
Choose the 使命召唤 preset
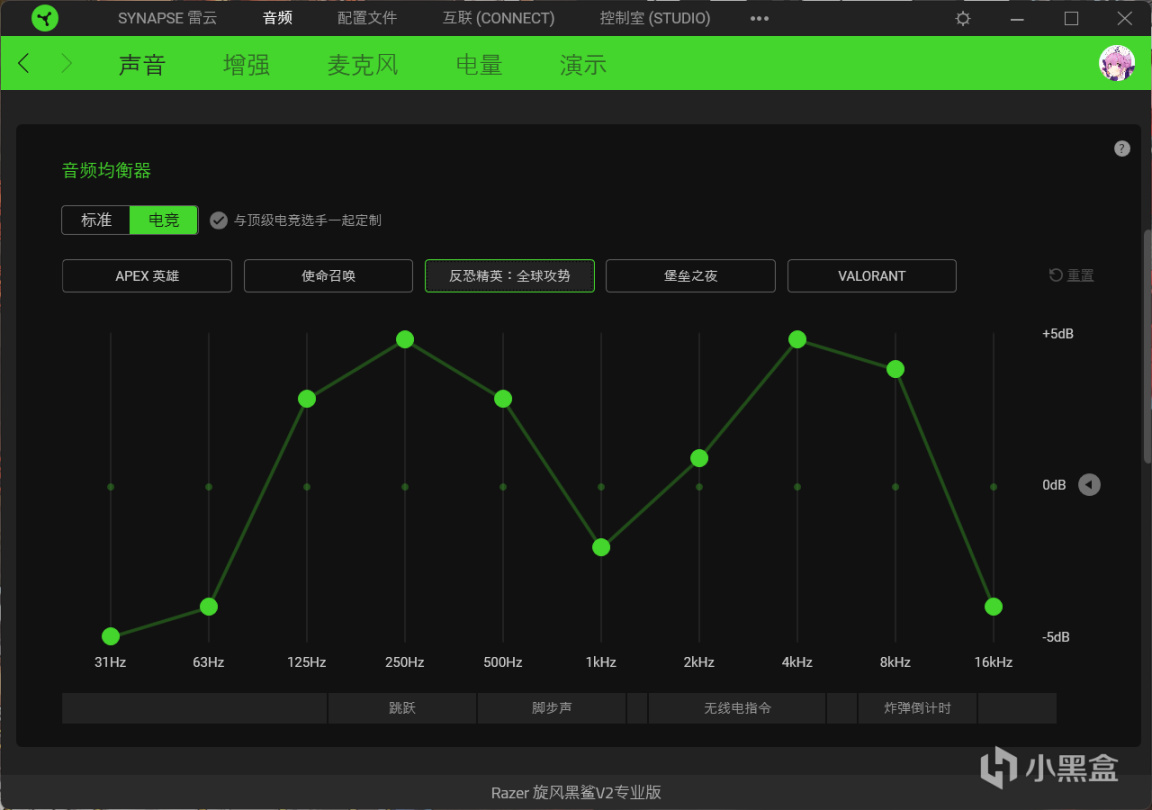coord(328,276)
